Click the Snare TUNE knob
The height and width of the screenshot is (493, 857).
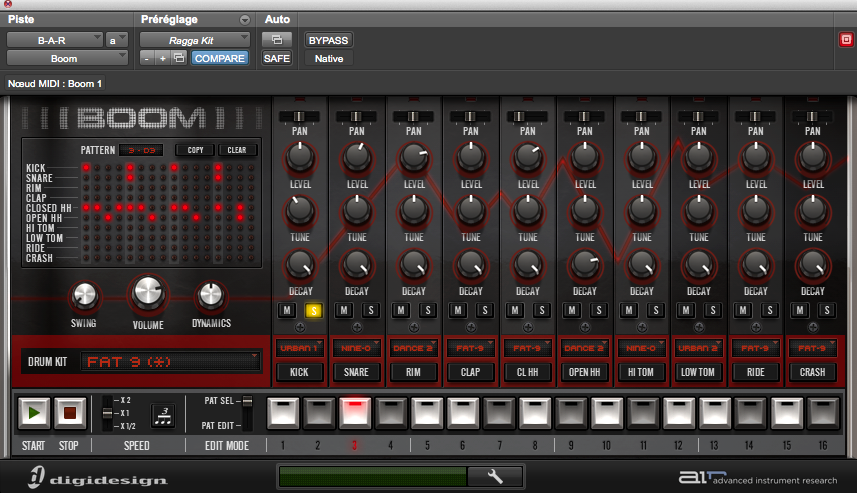357,211
